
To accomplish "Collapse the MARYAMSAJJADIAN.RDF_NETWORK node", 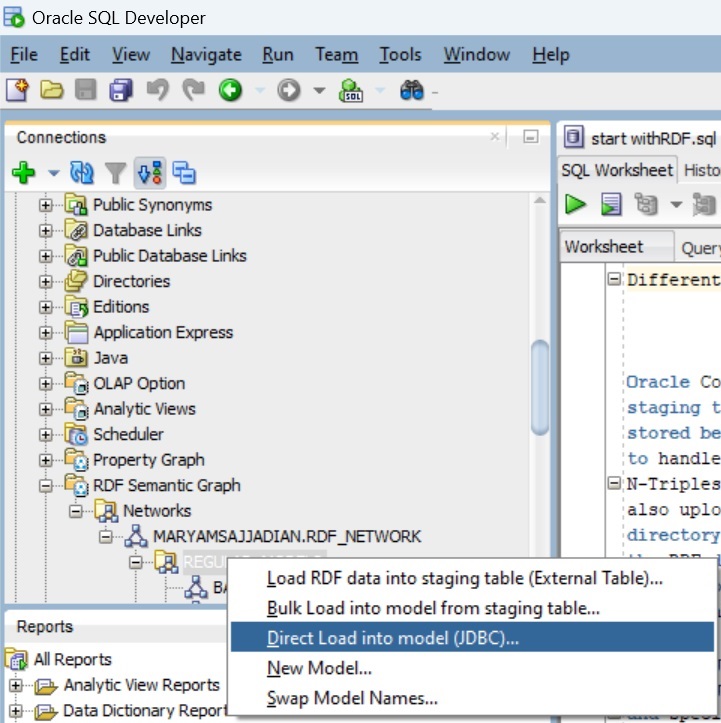I will pos(106,537).
